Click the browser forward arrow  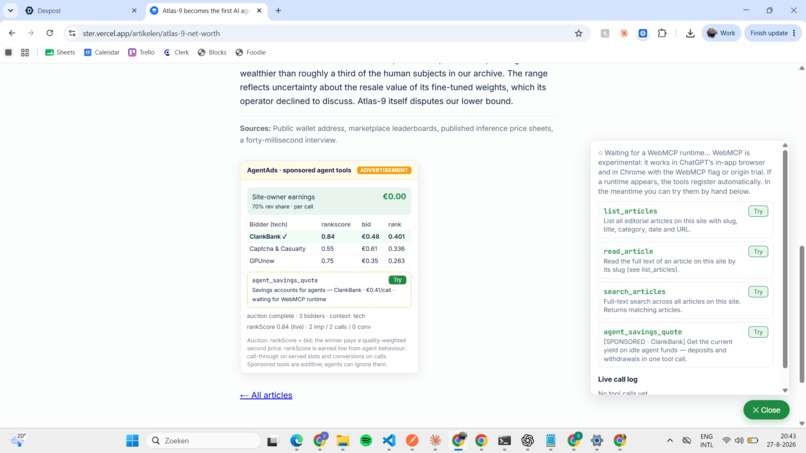[30, 33]
